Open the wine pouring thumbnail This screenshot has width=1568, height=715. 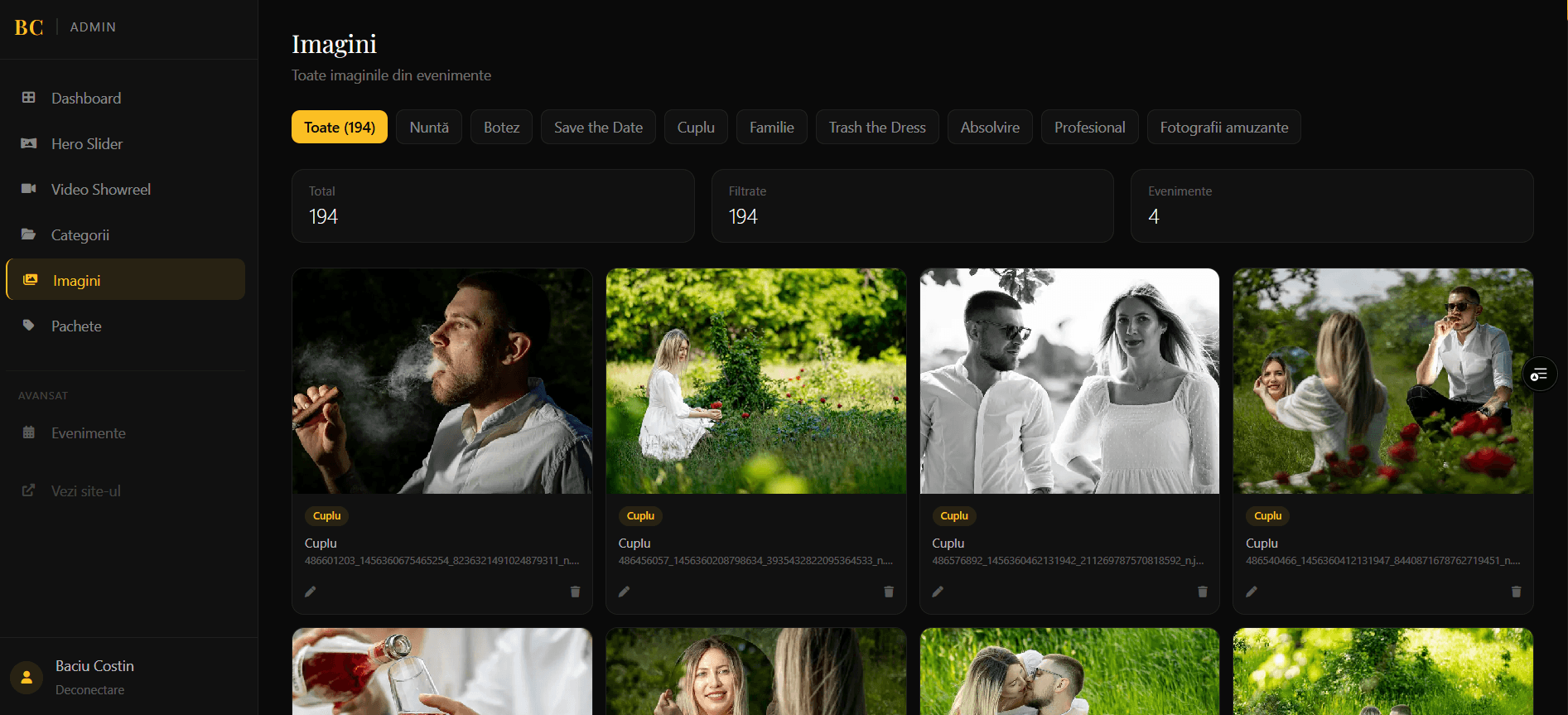(x=442, y=671)
